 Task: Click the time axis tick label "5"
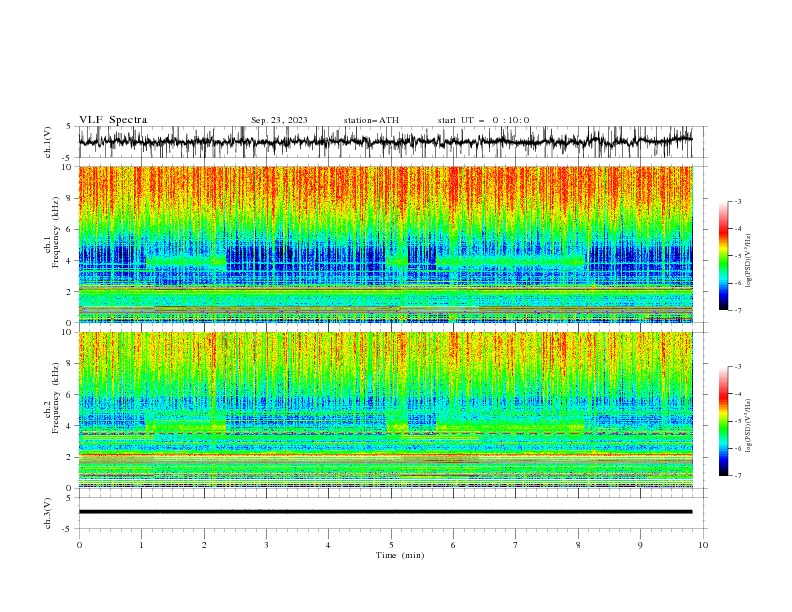(x=391, y=545)
